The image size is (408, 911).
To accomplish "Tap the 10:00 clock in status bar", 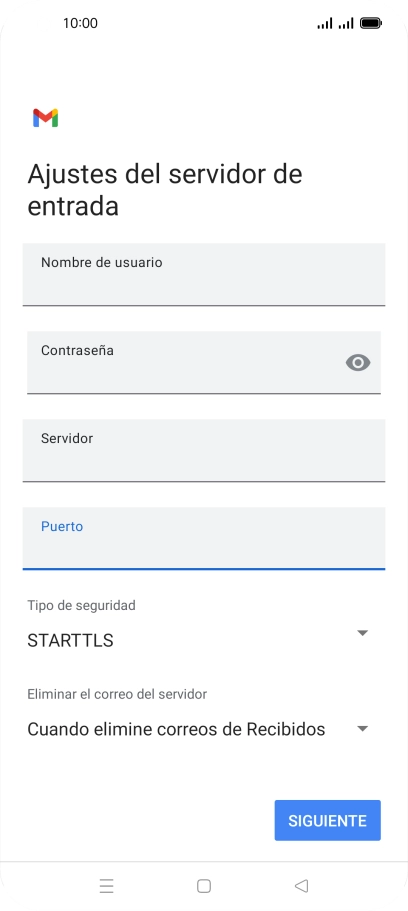I will click(80, 23).
